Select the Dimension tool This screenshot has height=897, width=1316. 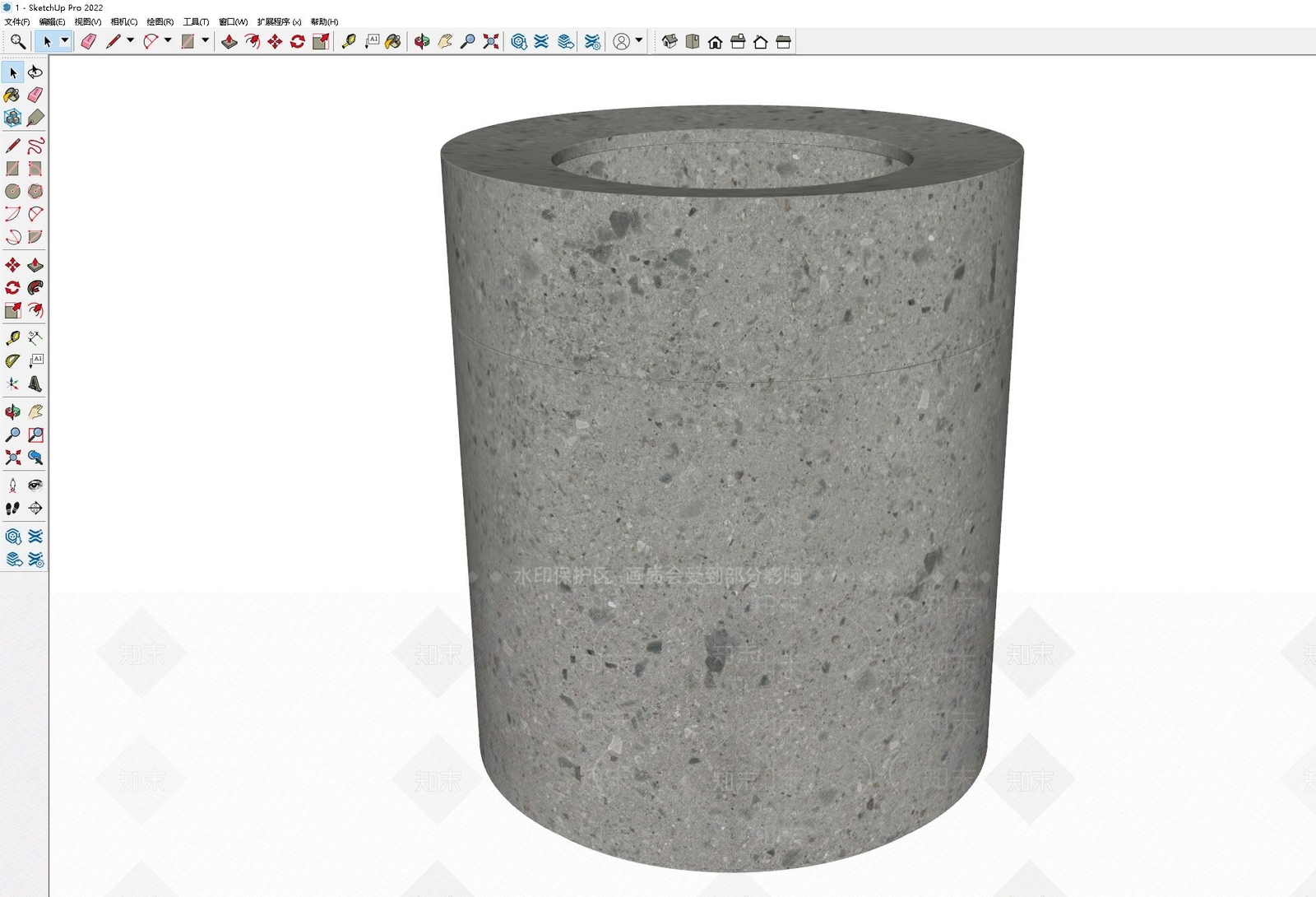35,338
